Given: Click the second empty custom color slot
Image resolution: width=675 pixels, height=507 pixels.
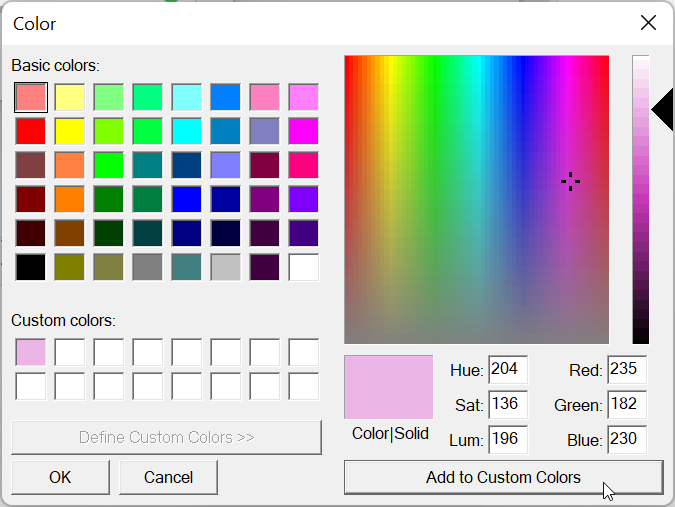Looking at the screenshot, I should point(69,352).
